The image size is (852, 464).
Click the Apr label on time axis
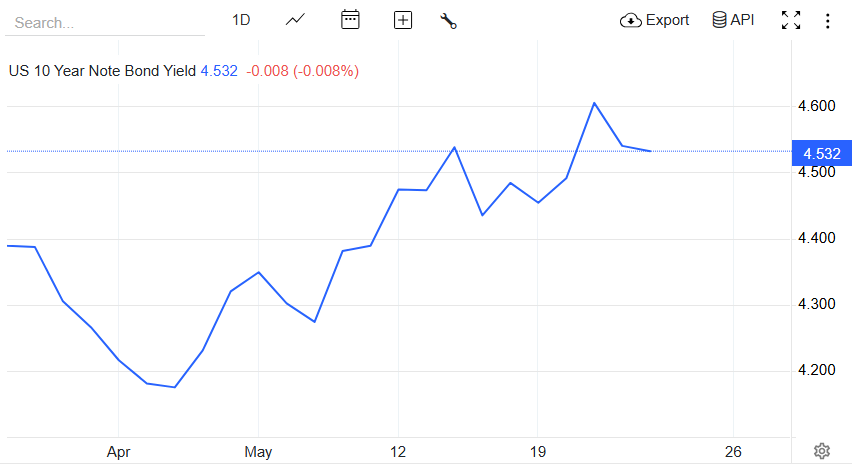[x=118, y=452]
